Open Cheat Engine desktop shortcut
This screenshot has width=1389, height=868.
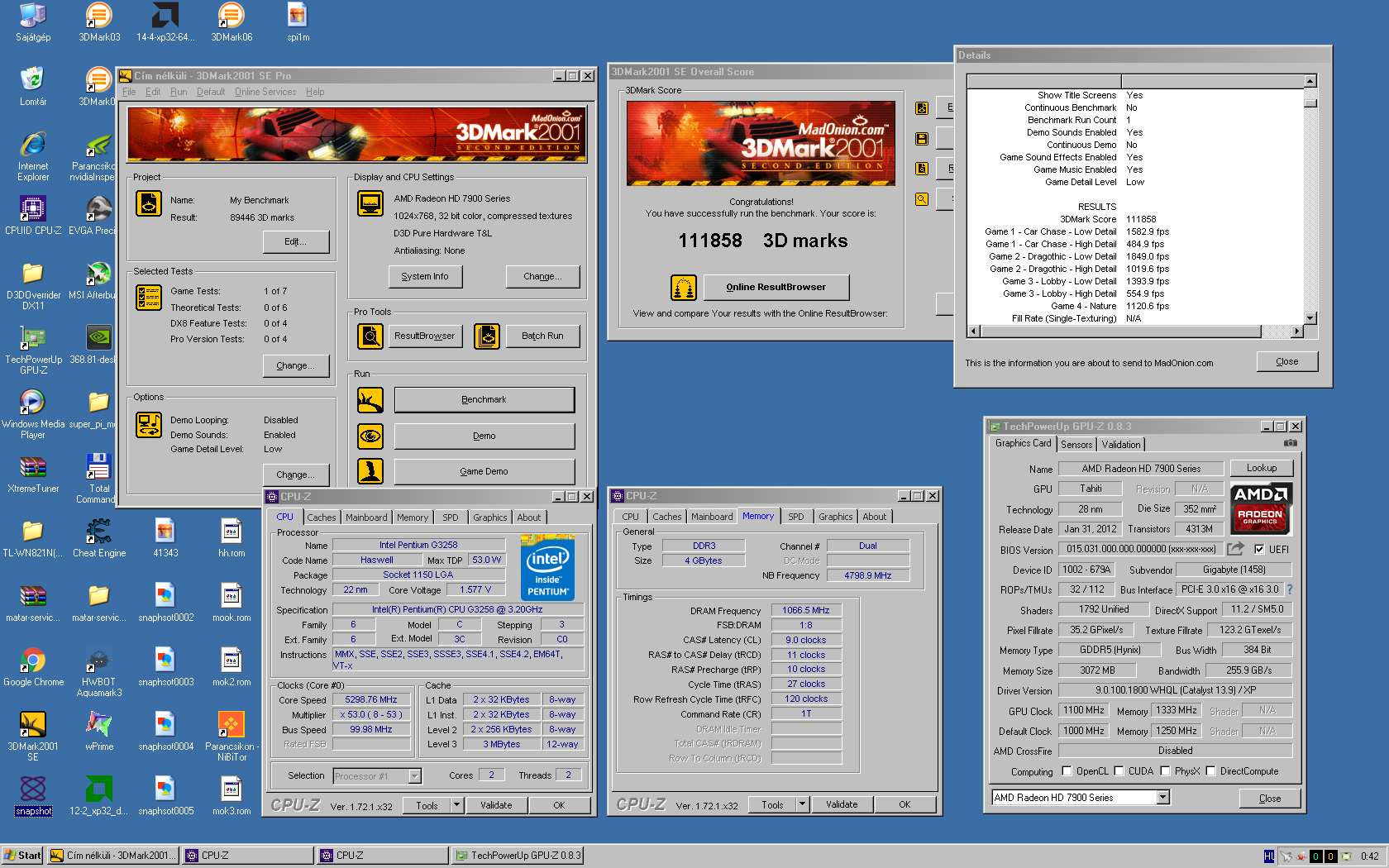(x=99, y=538)
